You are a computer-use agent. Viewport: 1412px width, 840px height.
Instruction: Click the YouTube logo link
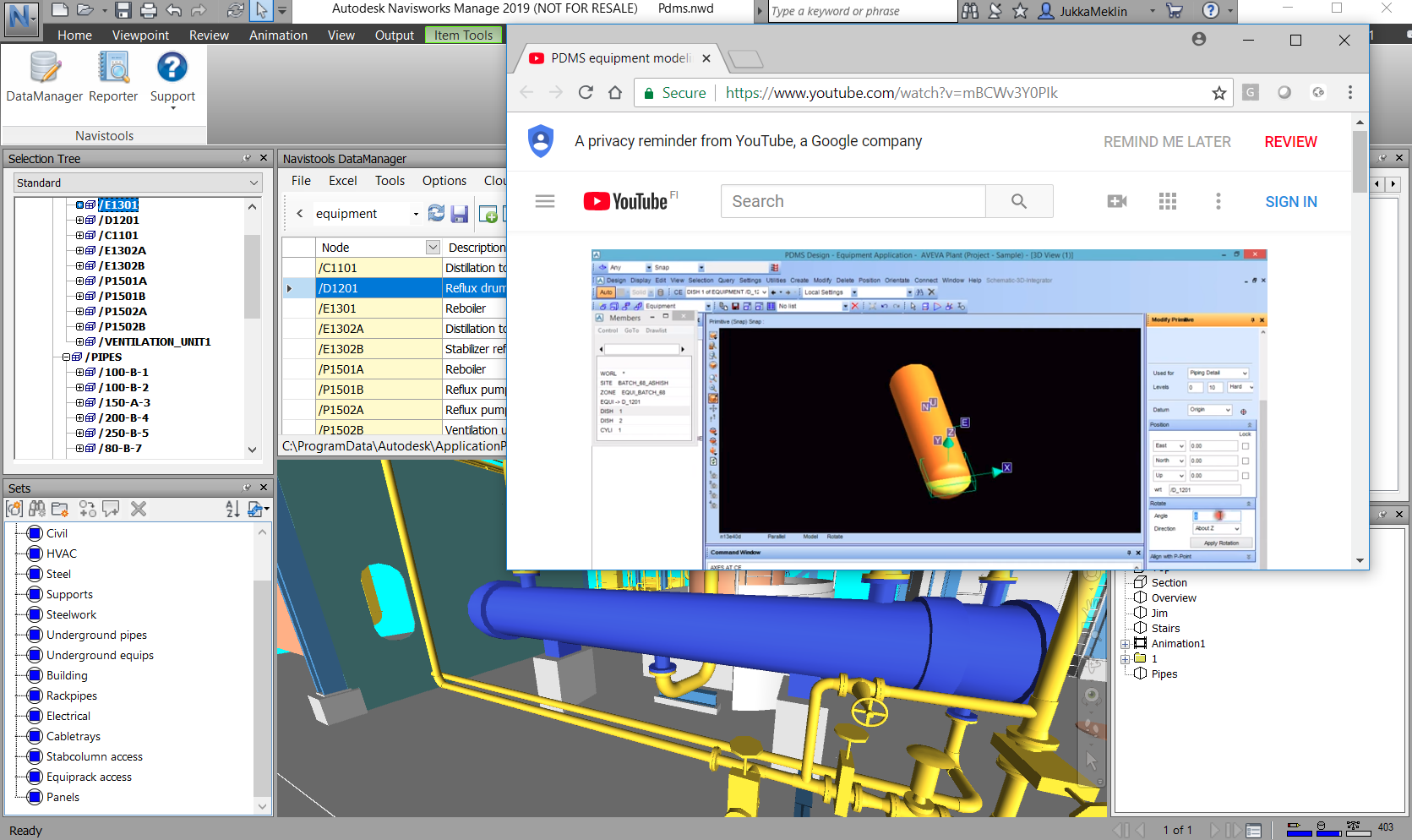[625, 201]
